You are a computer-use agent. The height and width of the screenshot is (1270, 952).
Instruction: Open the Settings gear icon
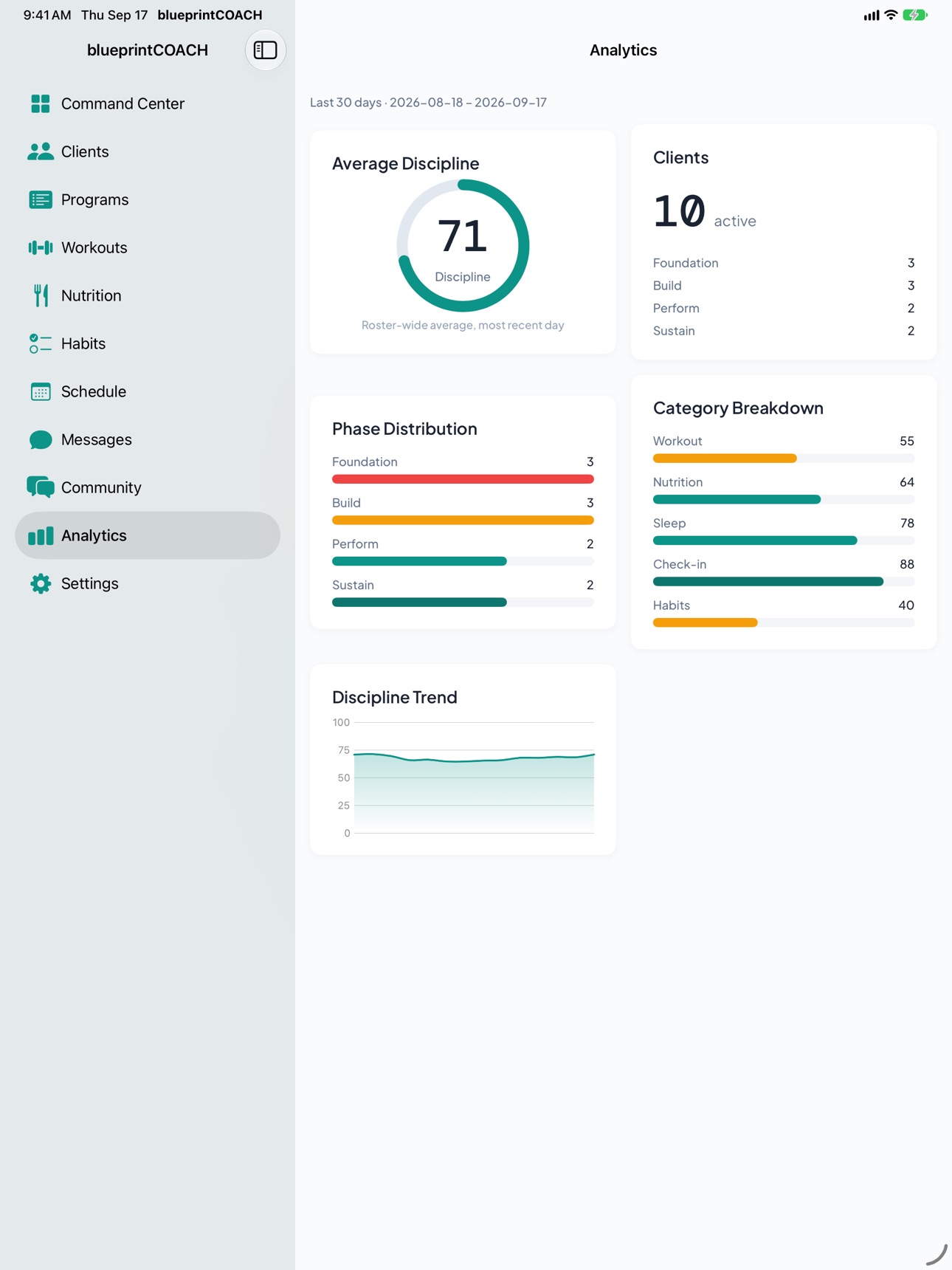click(41, 583)
